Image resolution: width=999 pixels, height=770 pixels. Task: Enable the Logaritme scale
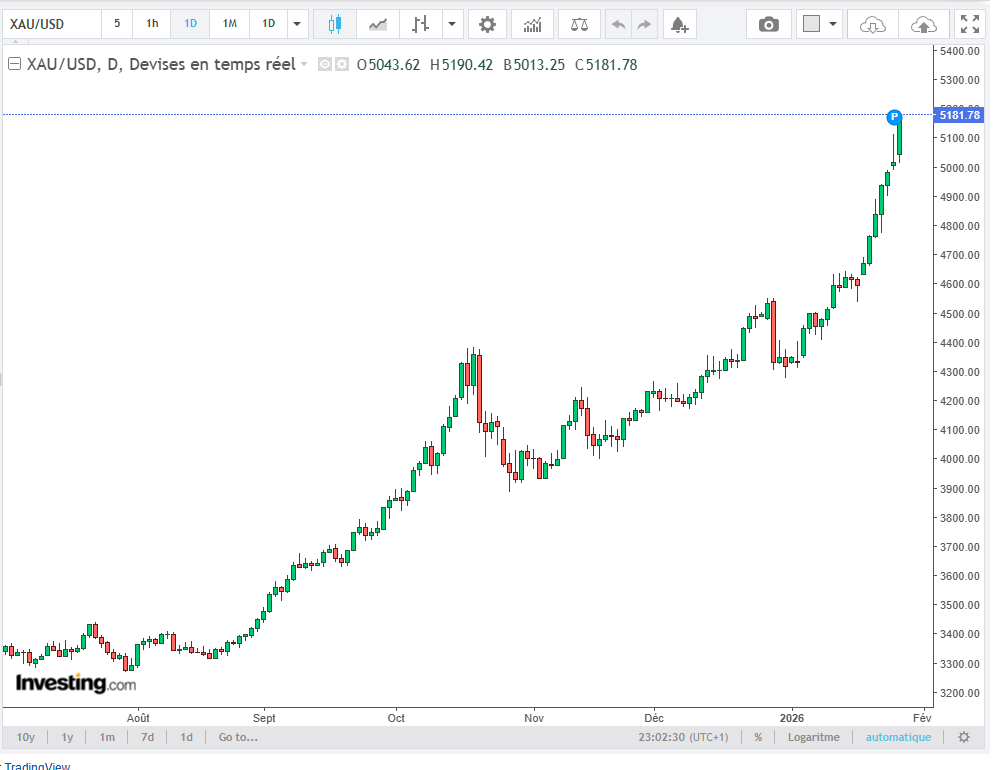[813, 737]
